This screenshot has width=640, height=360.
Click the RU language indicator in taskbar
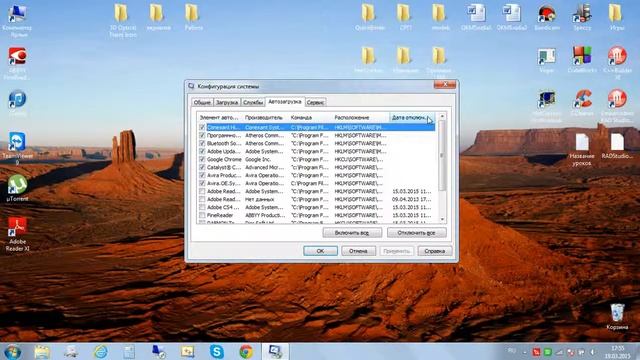(512, 351)
